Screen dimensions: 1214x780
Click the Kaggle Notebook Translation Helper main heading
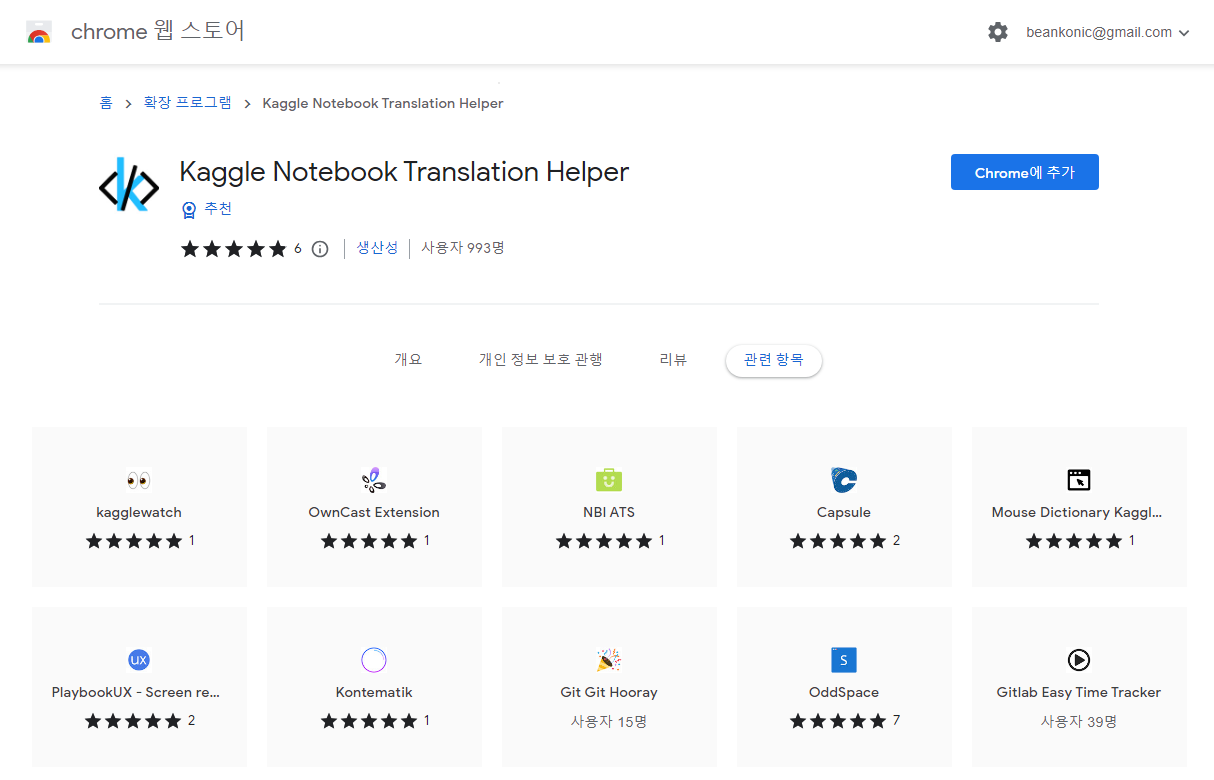click(404, 172)
